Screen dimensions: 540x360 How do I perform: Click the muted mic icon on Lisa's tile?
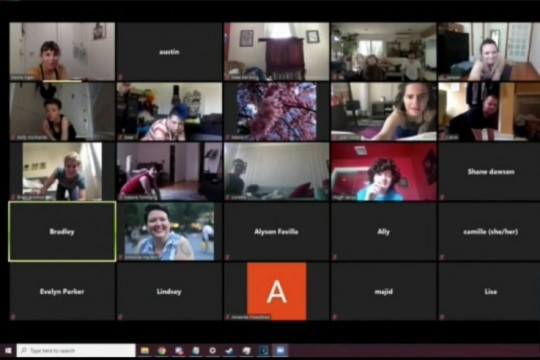pyautogui.click(x=442, y=317)
